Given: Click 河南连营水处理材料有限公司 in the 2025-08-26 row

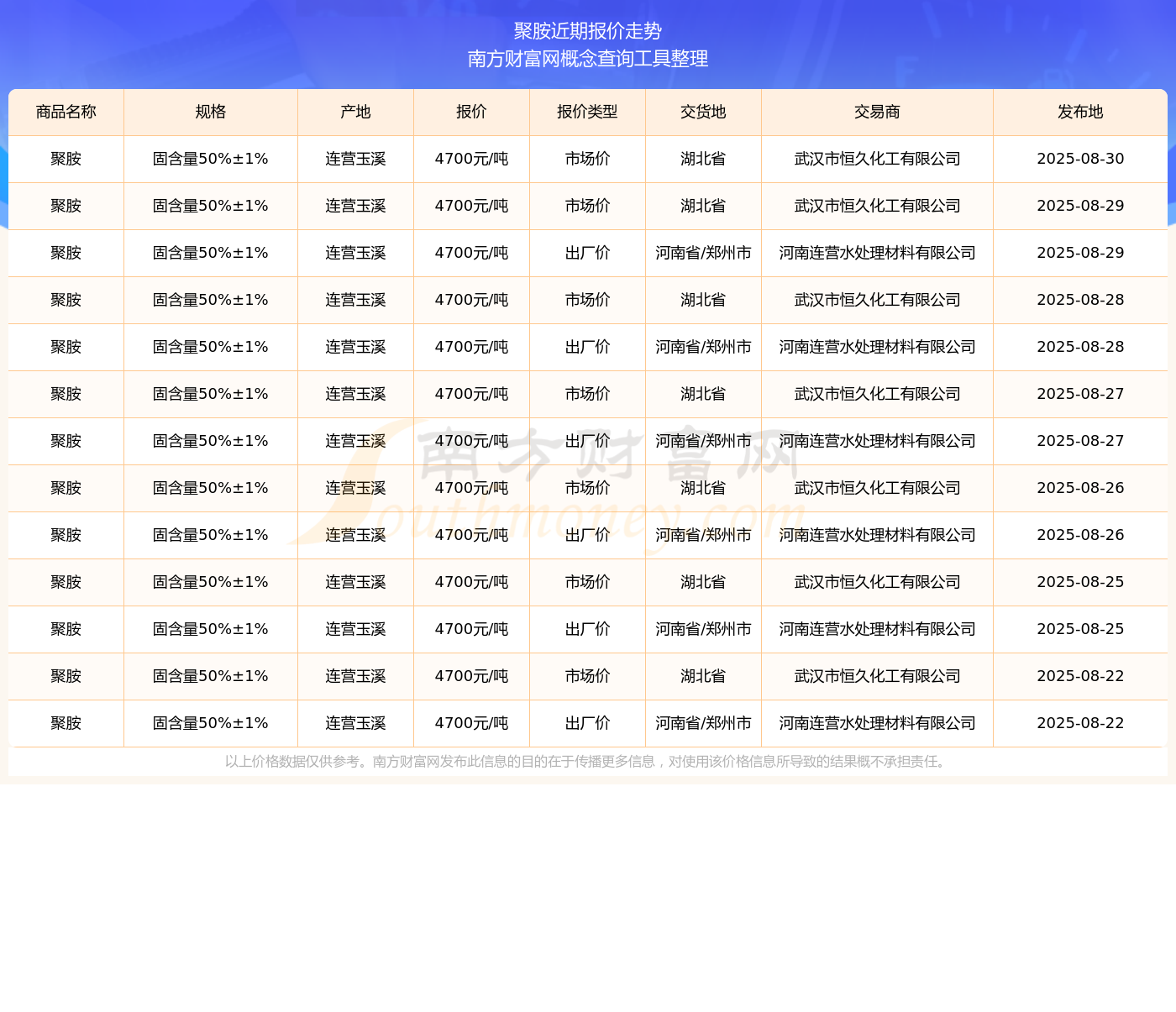Looking at the screenshot, I should (x=877, y=535).
